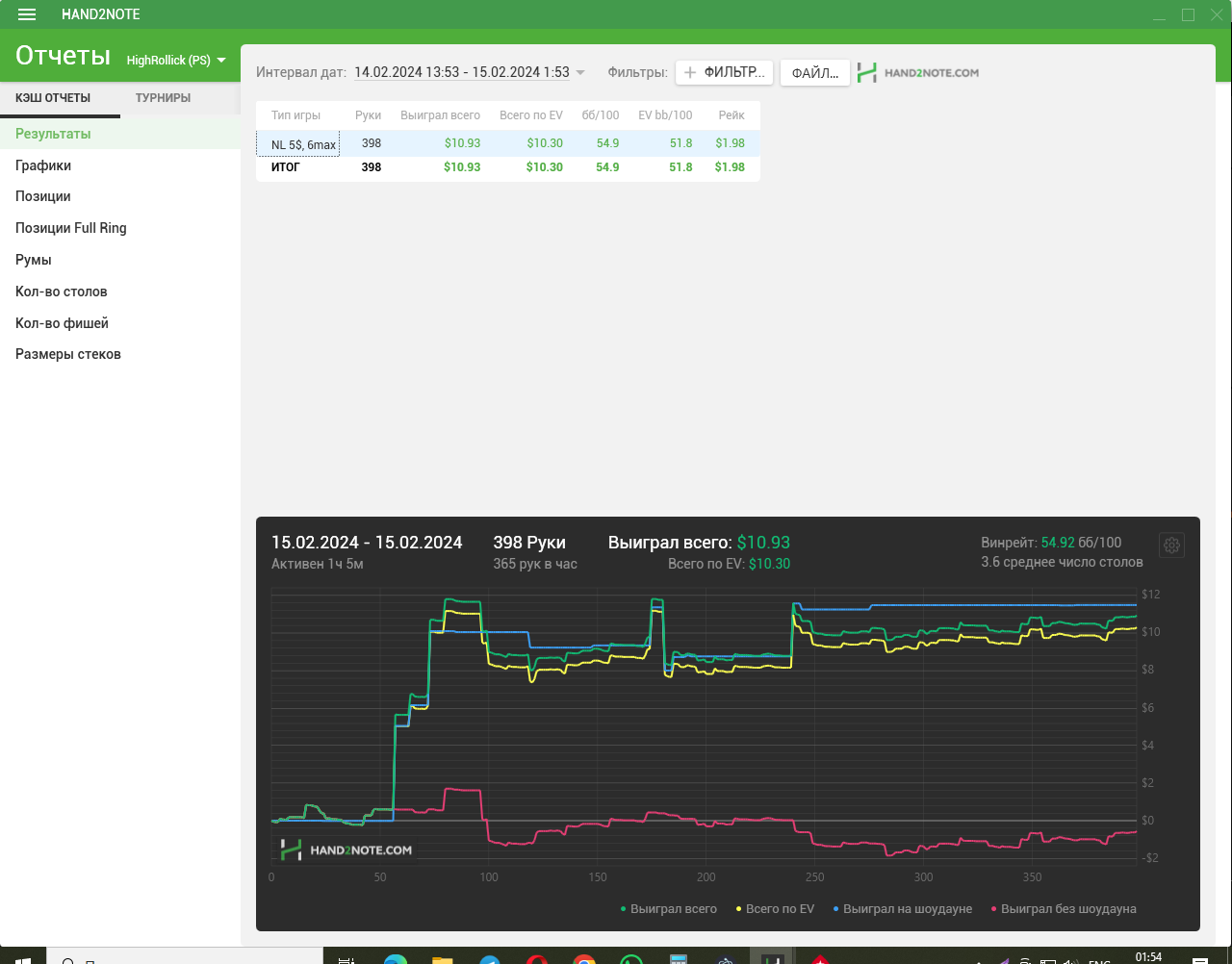Click the taskbar clock showing 01:54
1232x964 pixels.
[x=1148, y=957]
